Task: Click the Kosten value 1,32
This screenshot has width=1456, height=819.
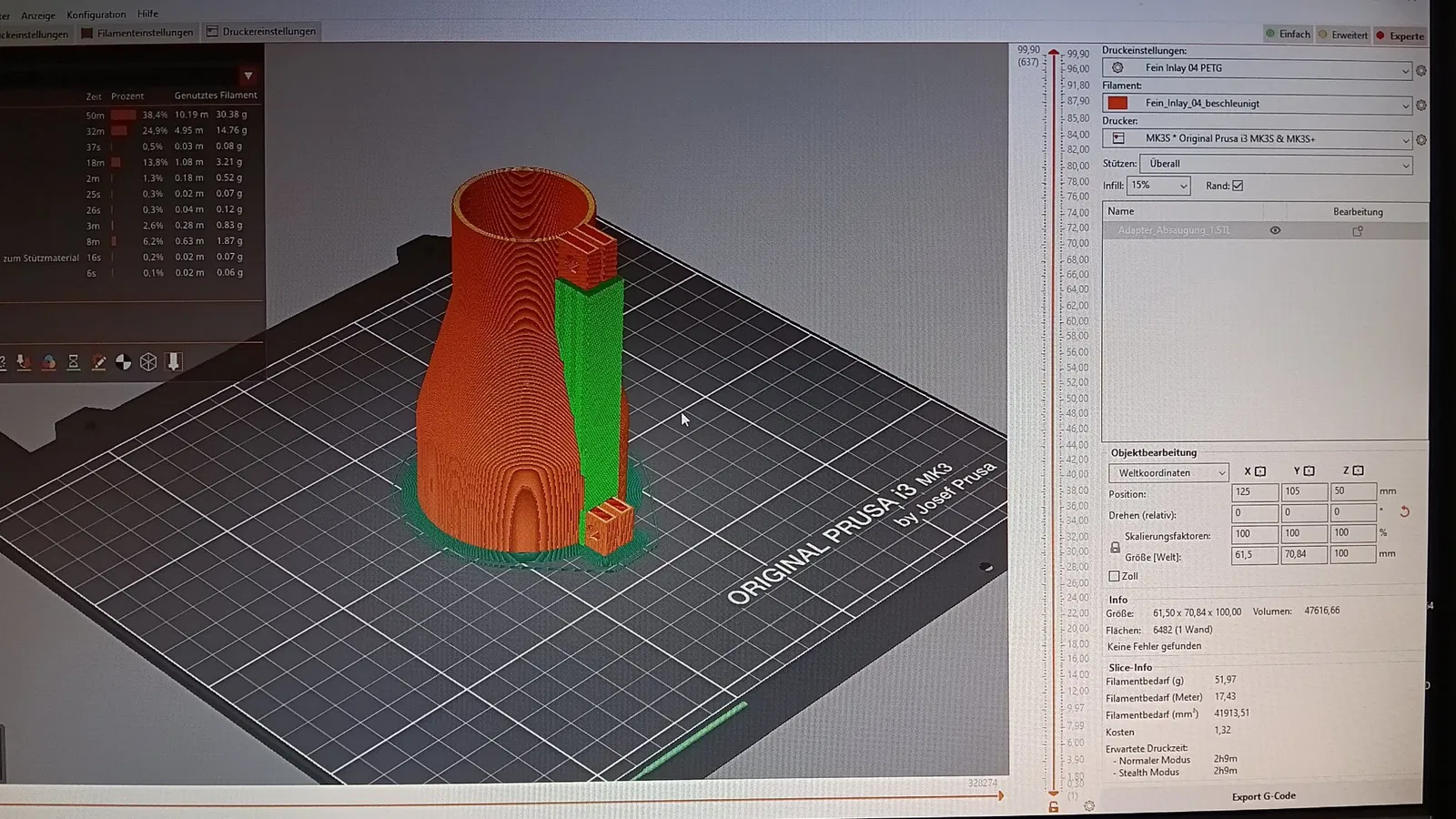Action: (1222, 730)
